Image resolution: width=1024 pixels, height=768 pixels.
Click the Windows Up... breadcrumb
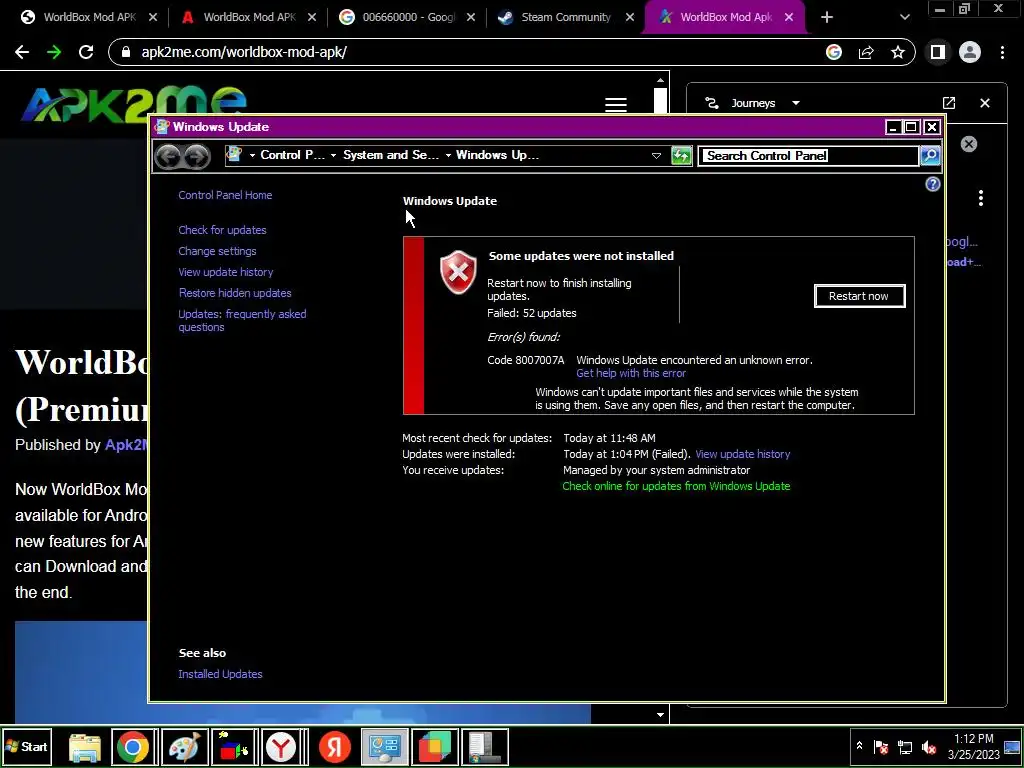tap(497, 155)
